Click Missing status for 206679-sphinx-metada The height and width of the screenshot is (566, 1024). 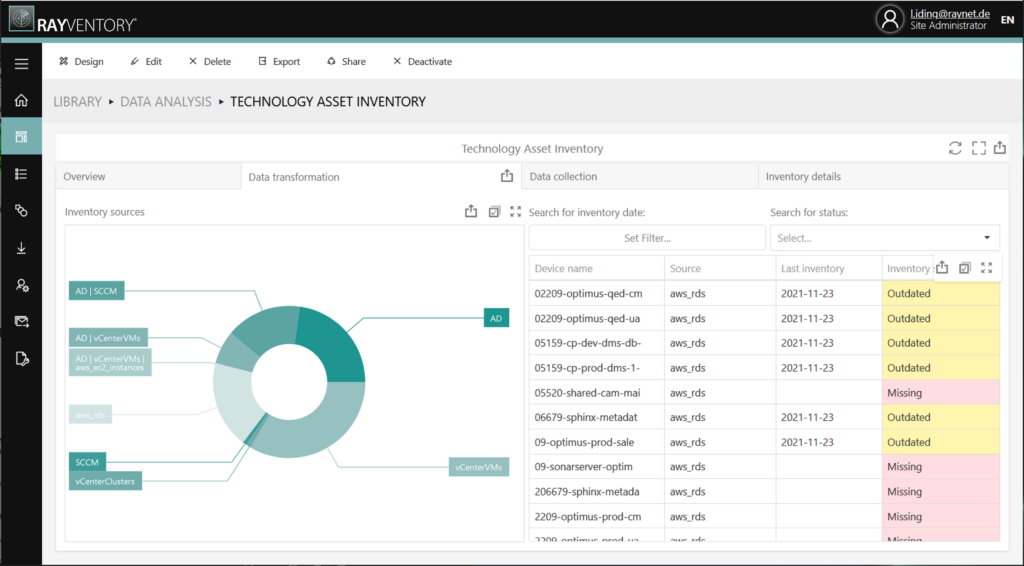coord(940,492)
